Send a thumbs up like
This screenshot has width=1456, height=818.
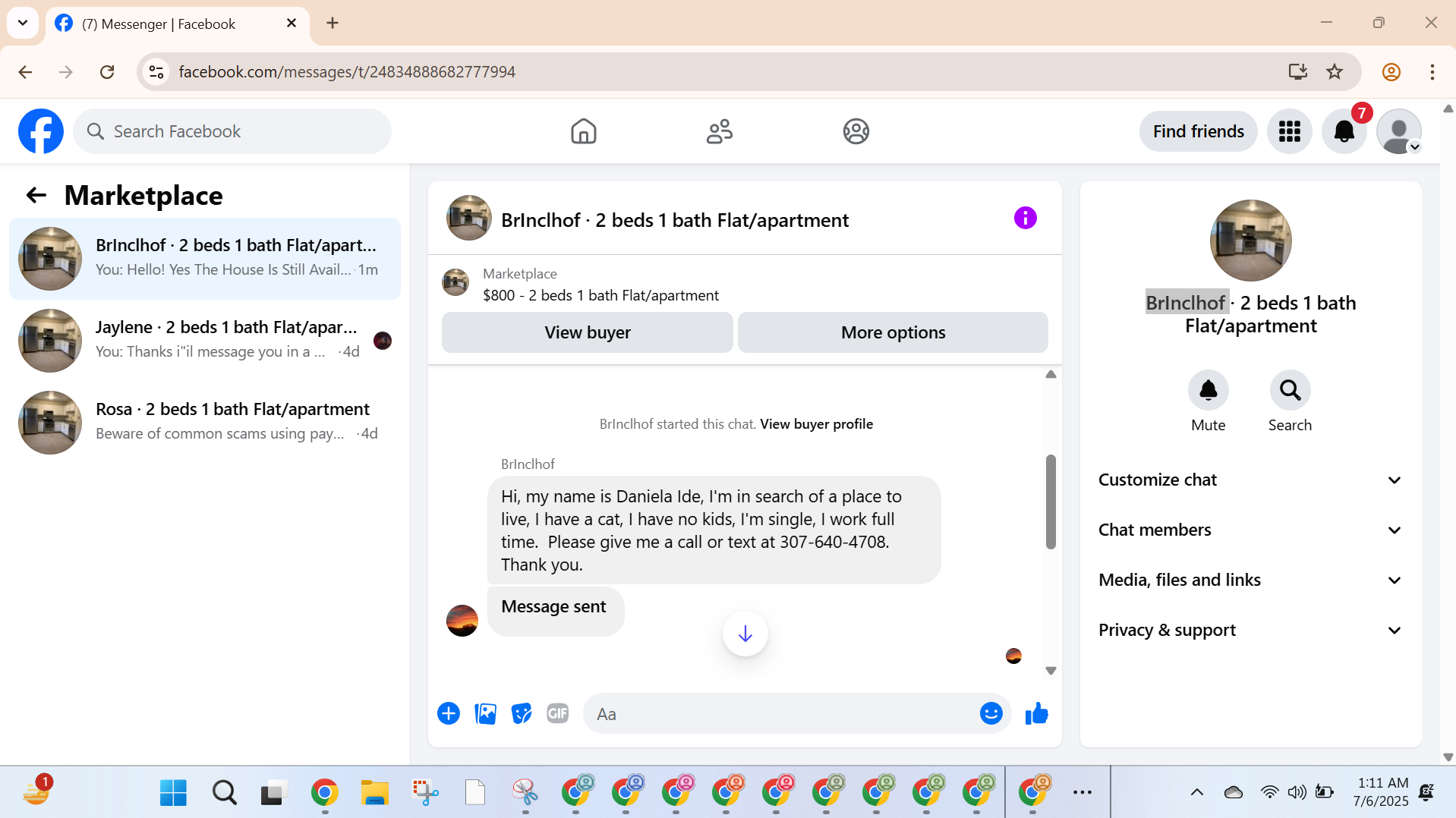1036,713
